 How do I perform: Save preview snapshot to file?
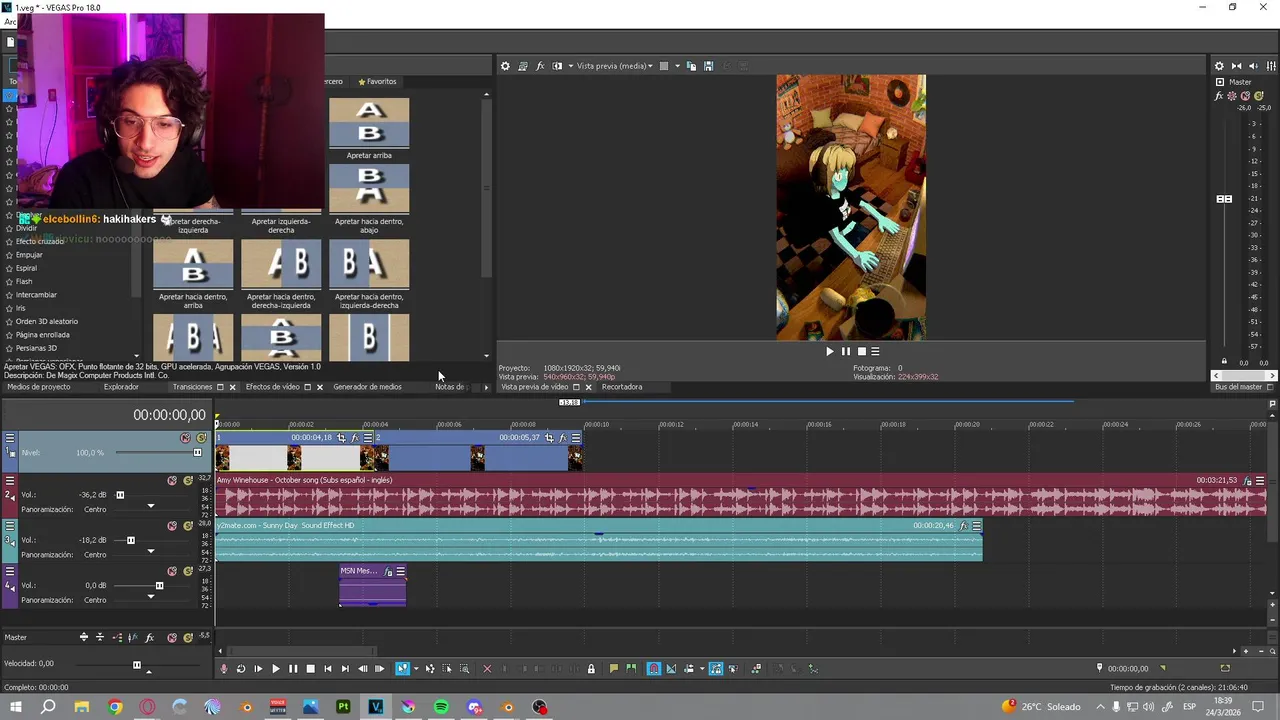(x=709, y=66)
